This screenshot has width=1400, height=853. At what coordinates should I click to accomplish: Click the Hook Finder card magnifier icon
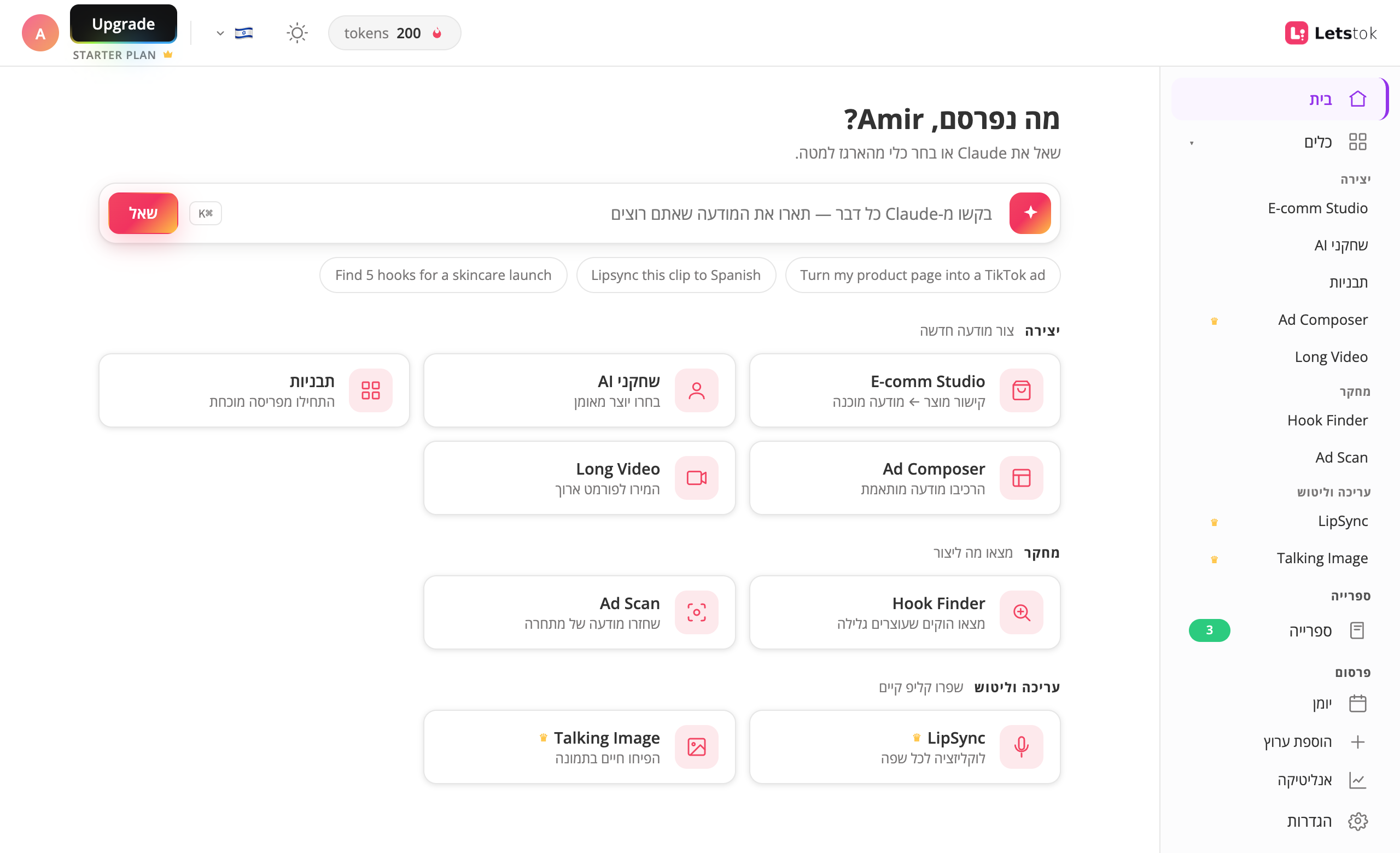pos(1021,612)
